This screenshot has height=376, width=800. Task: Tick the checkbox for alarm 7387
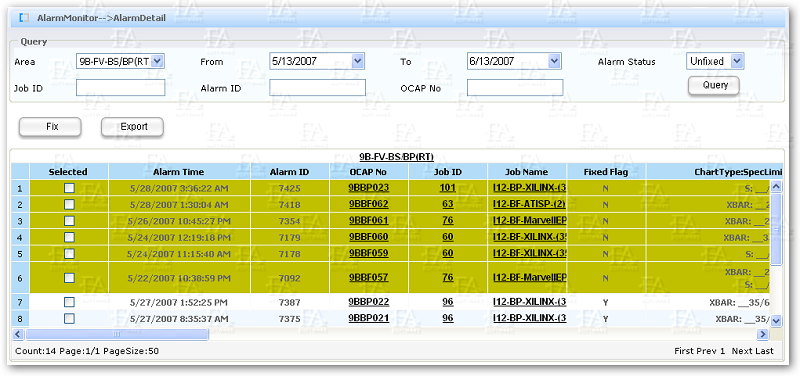[69, 302]
